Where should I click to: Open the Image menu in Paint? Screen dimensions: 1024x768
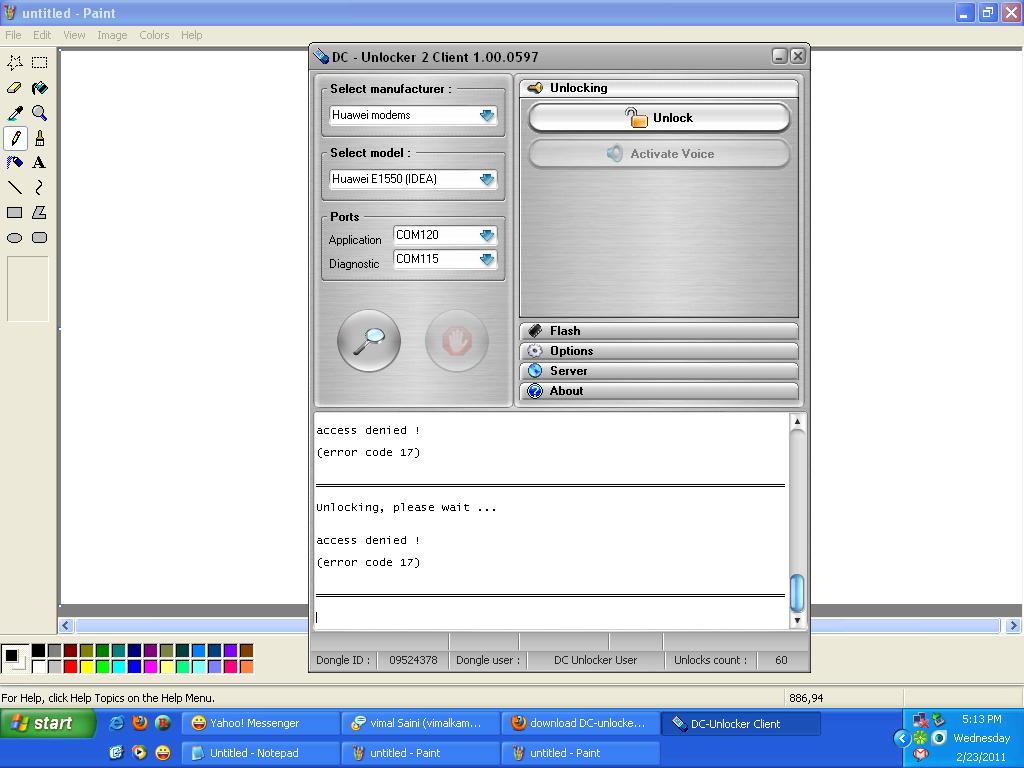(112, 35)
